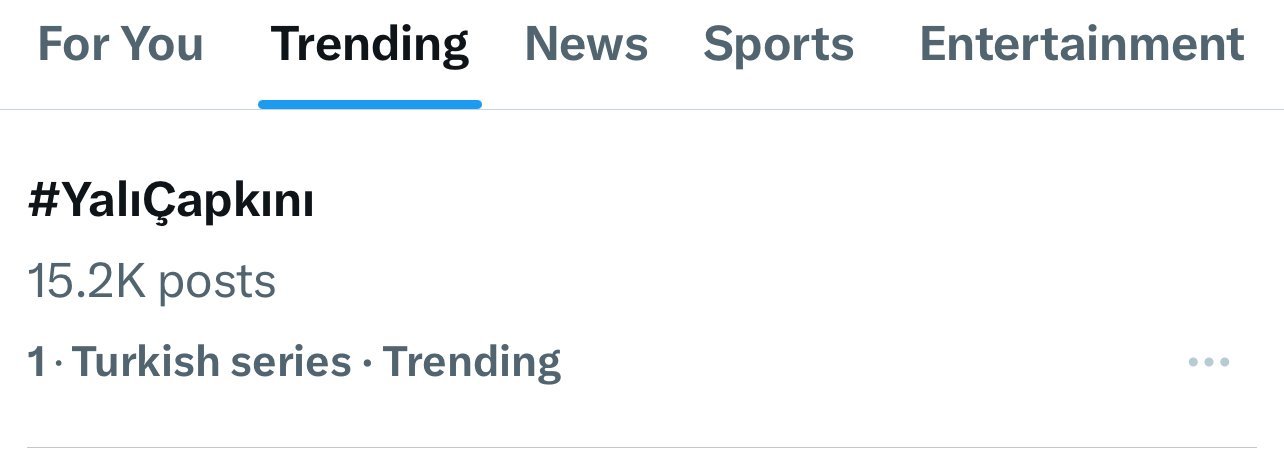Click the 15.2K posts count
The height and width of the screenshot is (461, 1284).
click(151, 282)
